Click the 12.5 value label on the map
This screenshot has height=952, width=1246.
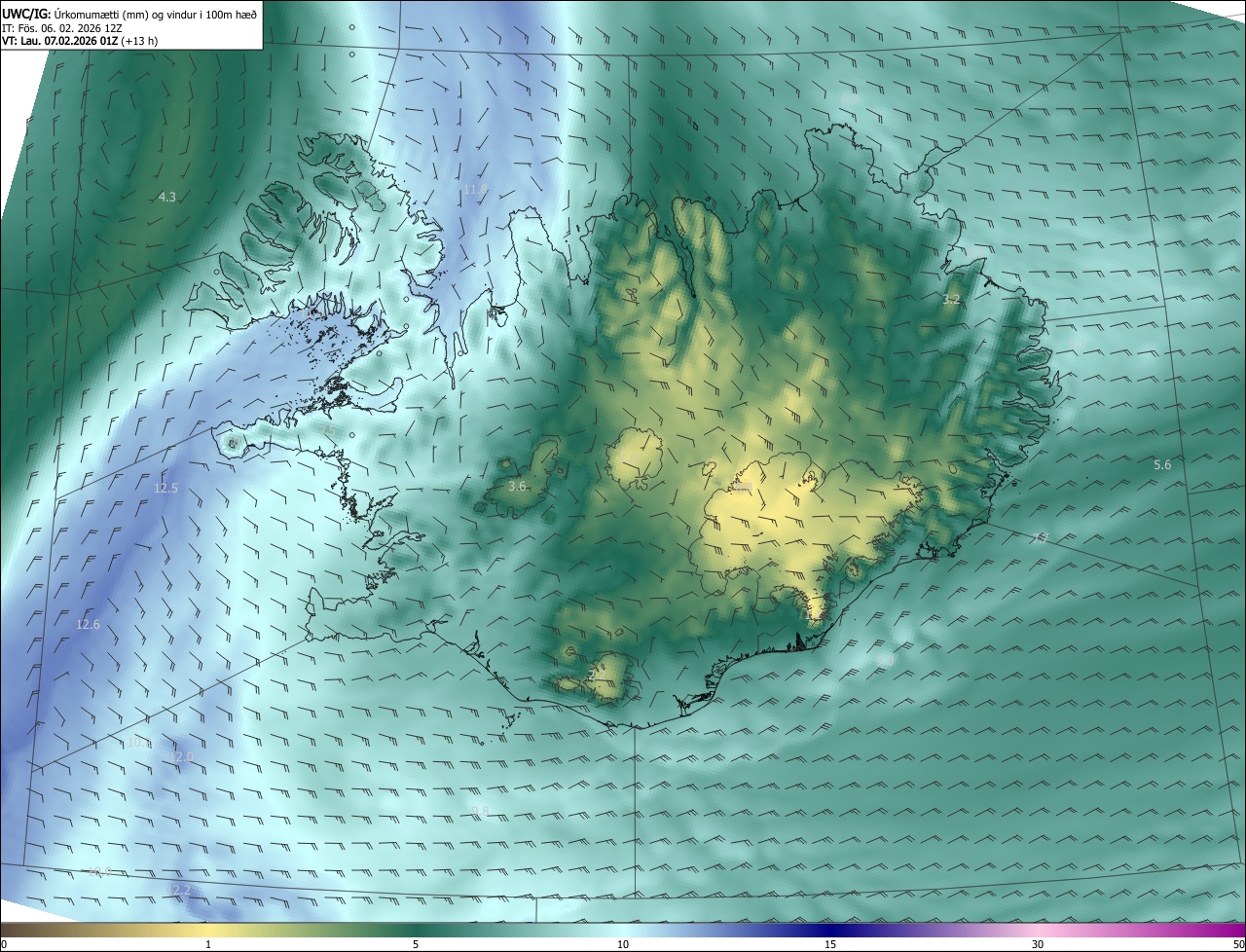(166, 488)
